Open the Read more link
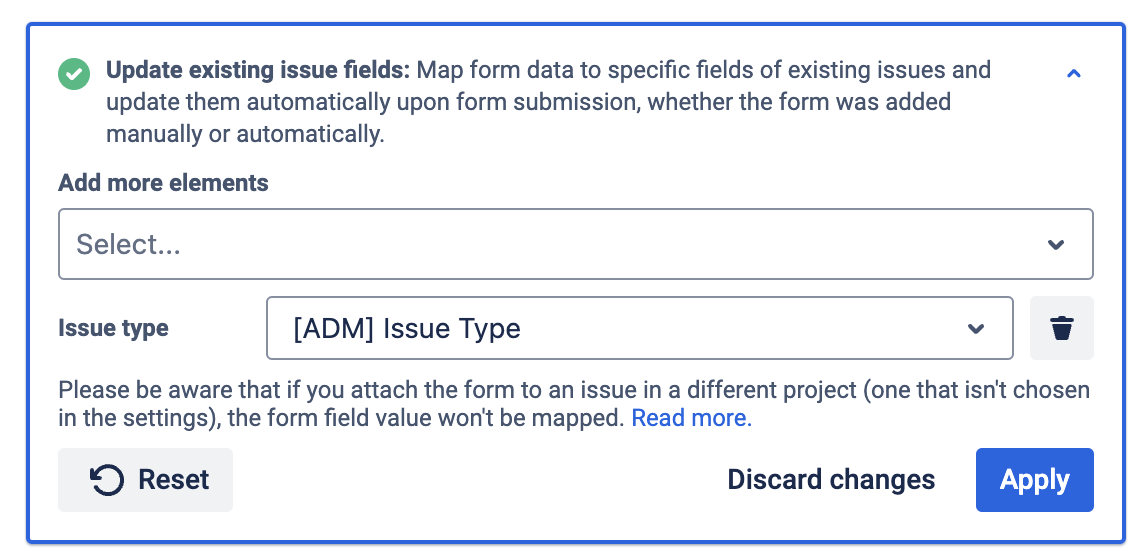This screenshot has width=1146, height=558. (x=691, y=418)
